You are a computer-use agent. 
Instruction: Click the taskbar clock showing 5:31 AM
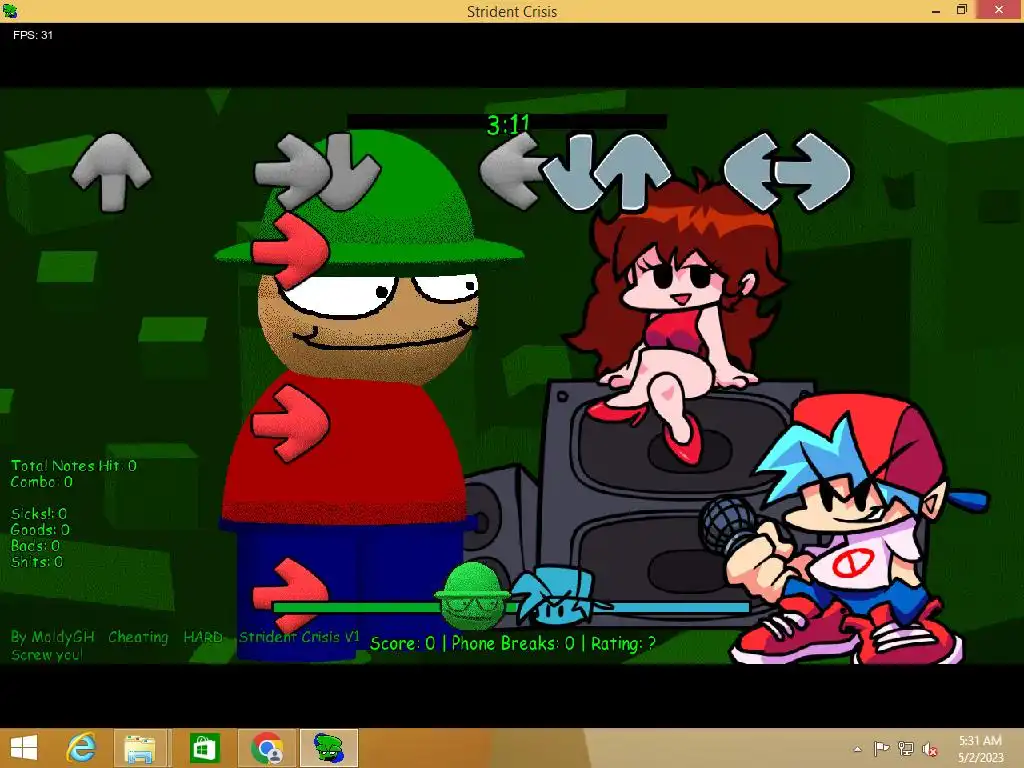pyautogui.click(x=980, y=748)
